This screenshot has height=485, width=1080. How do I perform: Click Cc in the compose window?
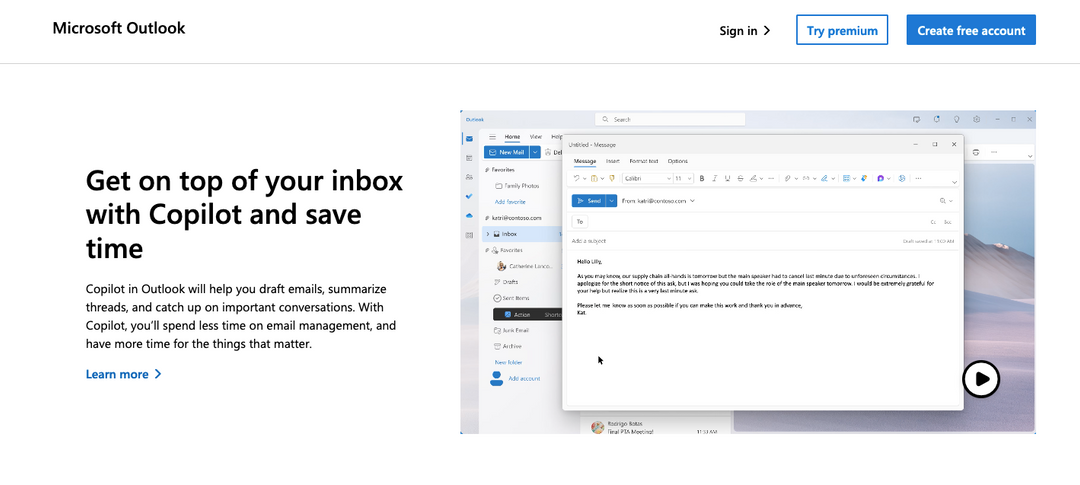[933, 222]
